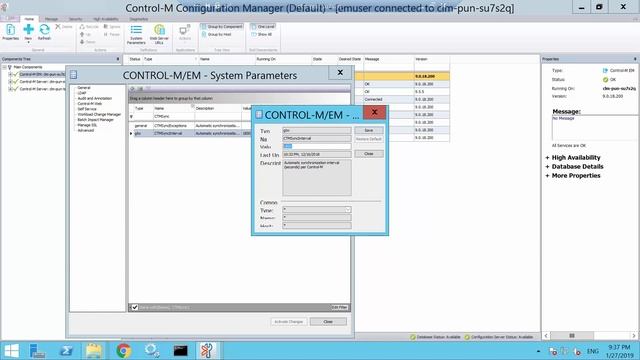Select Batch Impact Manager category
640x360 pixels.
96,120
